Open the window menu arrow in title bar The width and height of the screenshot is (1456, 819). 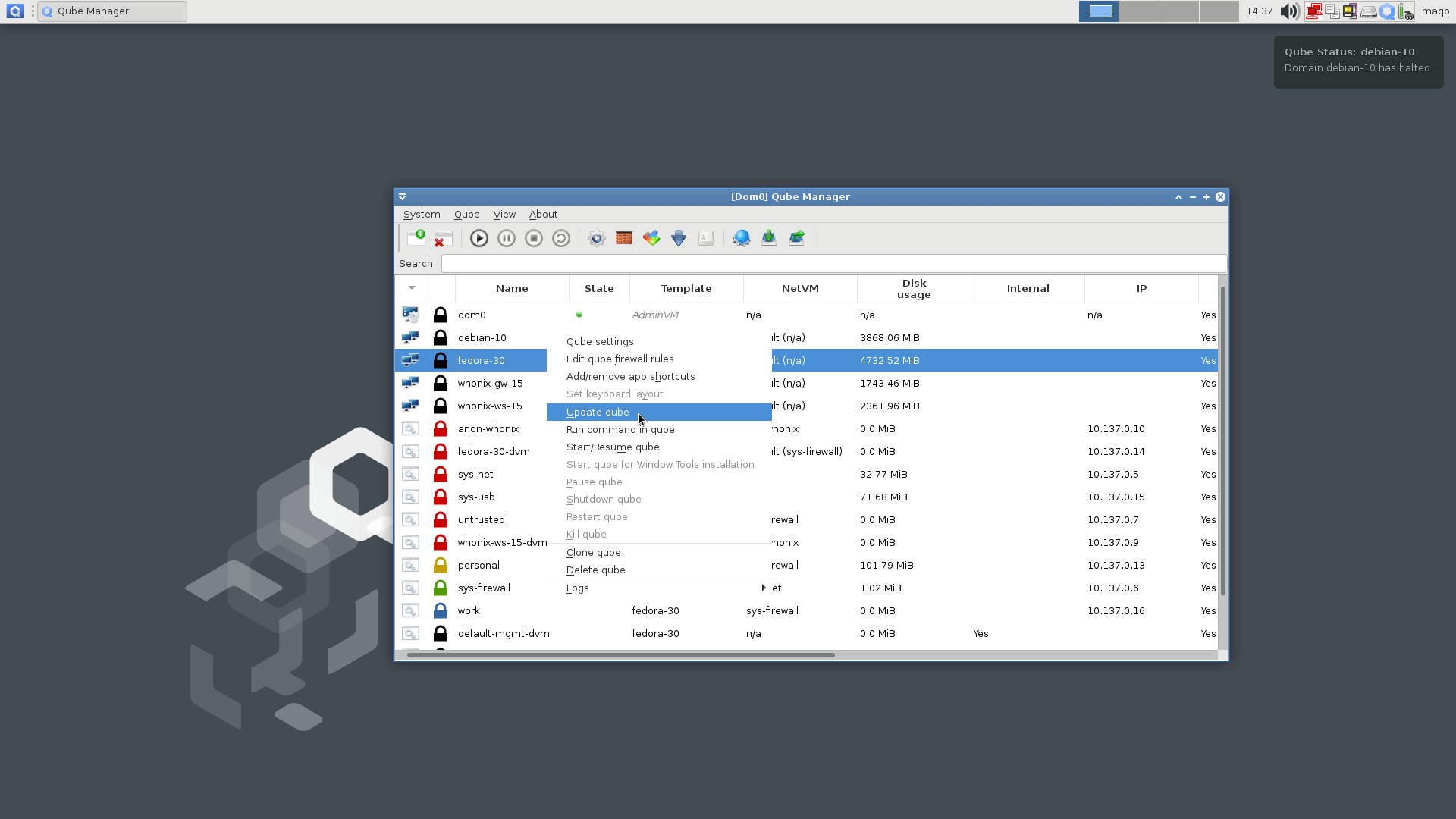(x=403, y=196)
